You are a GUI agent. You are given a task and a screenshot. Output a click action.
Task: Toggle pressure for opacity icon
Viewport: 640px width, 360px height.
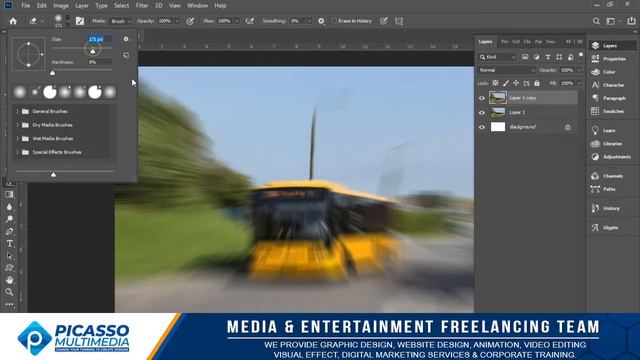coord(190,21)
